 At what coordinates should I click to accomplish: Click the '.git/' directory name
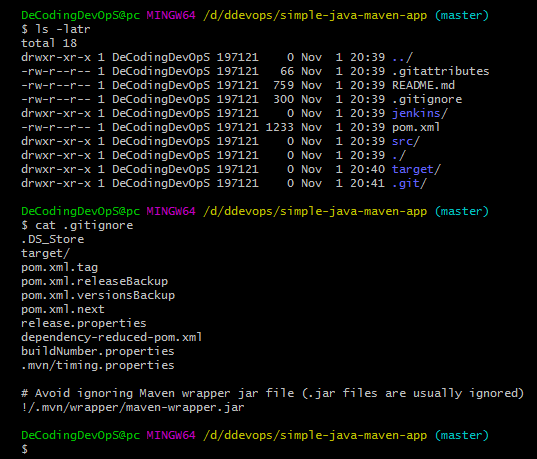409,183
